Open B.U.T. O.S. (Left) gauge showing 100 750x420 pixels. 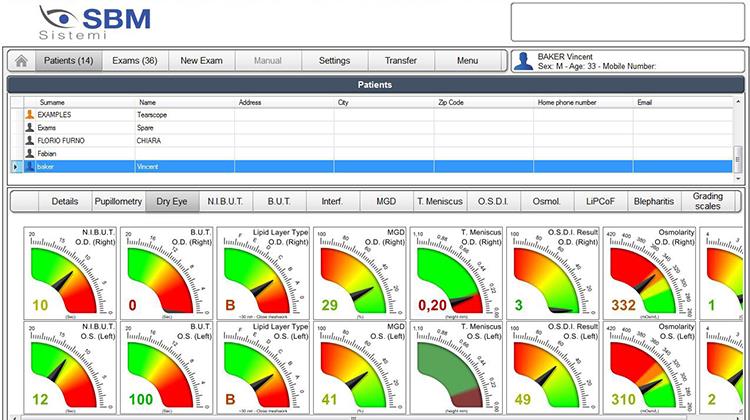[166, 367]
